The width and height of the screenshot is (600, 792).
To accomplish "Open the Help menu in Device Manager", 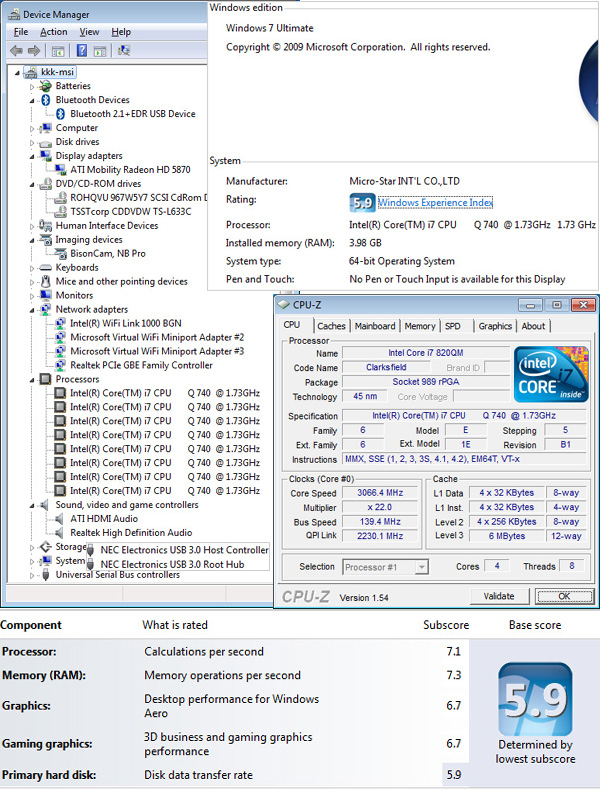I will (121, 32).
